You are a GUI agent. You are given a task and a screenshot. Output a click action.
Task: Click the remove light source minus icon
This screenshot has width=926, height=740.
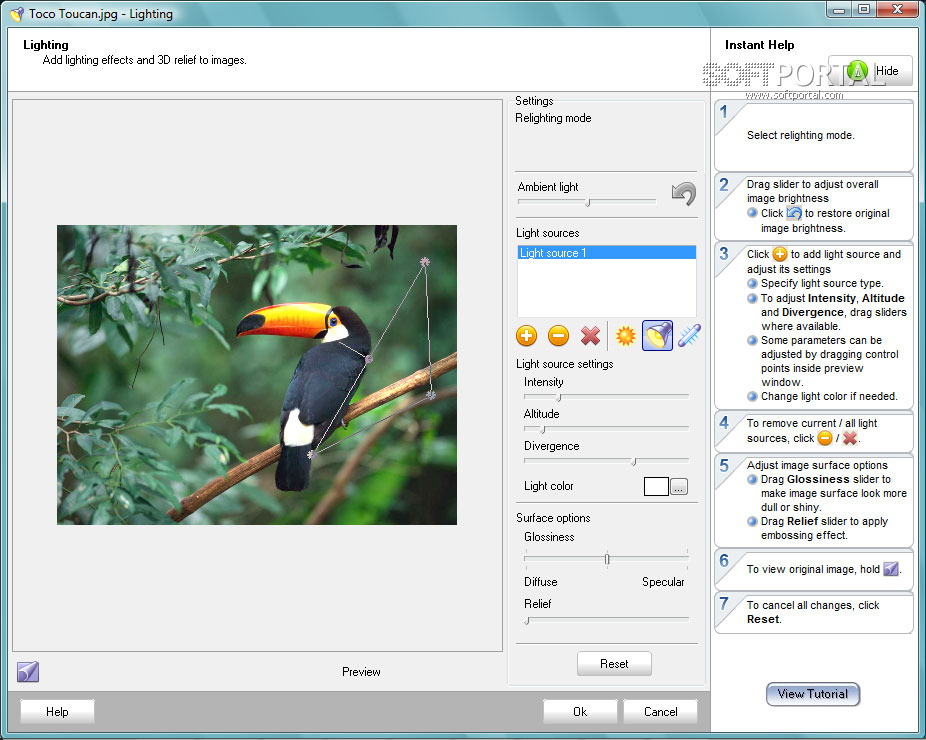coord(558,335)
